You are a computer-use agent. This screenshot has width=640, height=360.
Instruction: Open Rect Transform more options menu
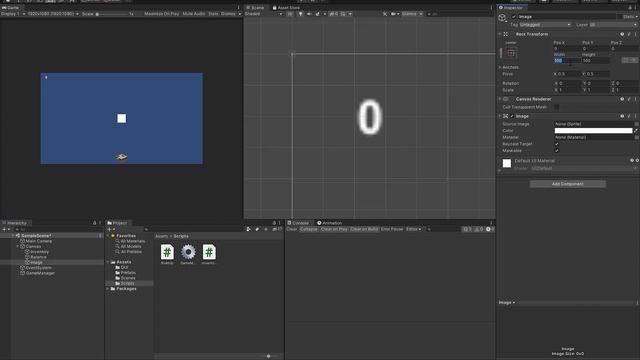636,34
